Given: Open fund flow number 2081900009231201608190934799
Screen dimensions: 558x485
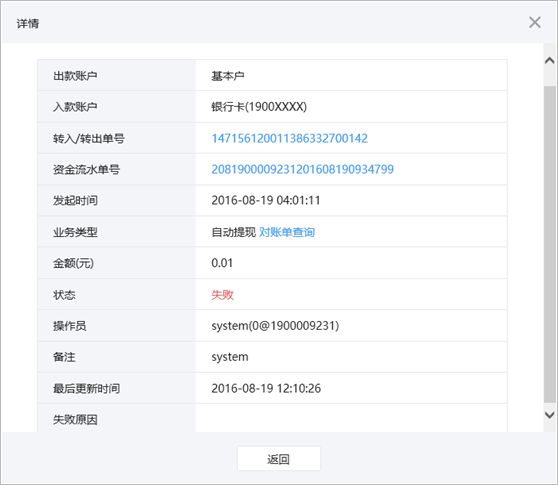Looking at the screenshot, I should [302, 169].
